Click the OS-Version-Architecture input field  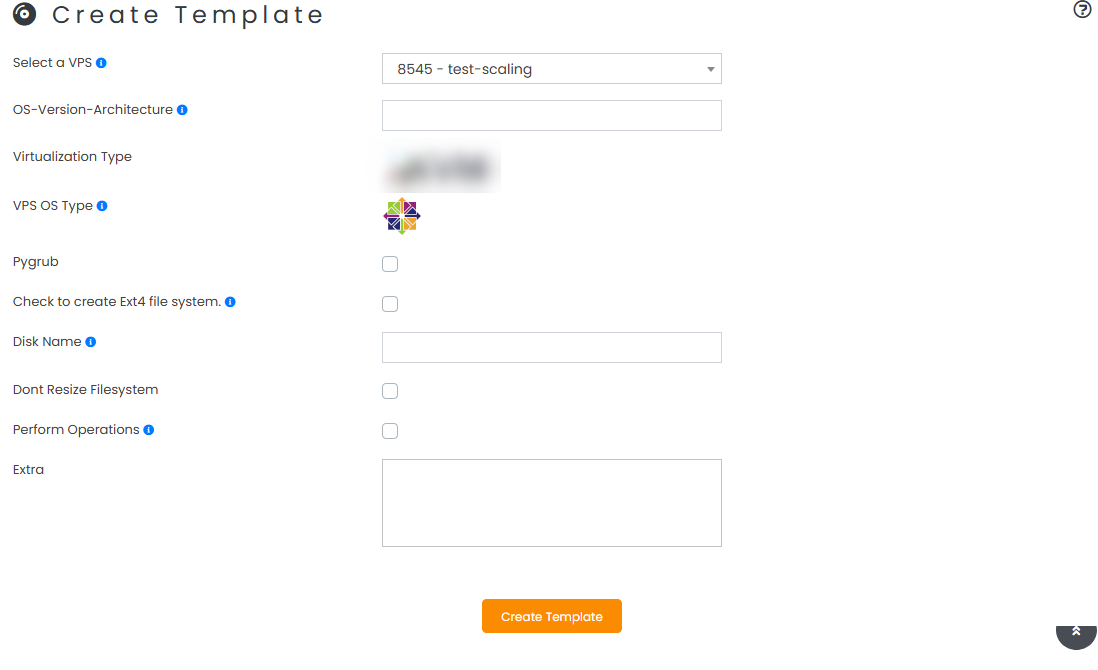point(551,115)
